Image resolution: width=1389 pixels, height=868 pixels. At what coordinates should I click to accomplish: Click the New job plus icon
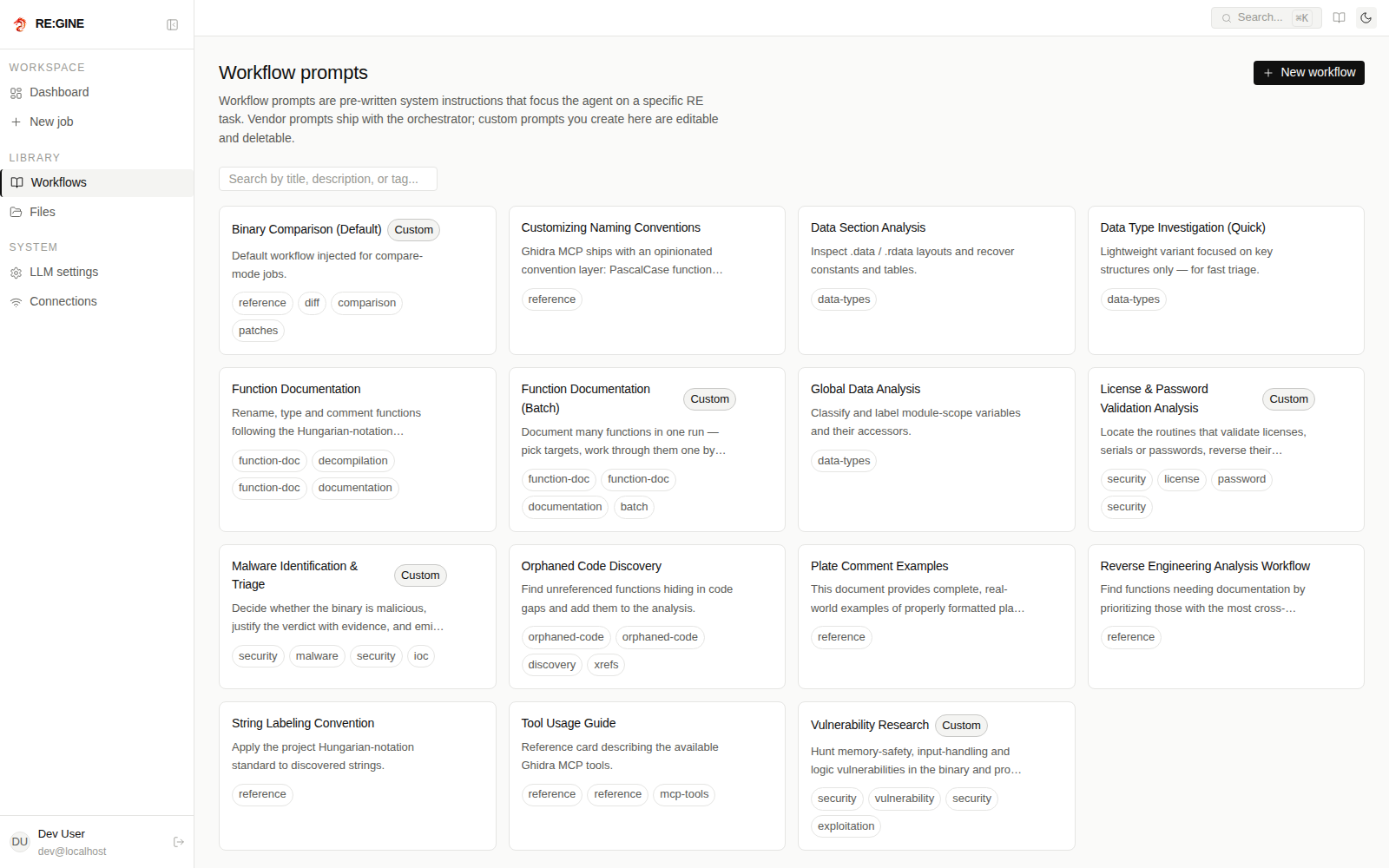(x=16, y=122)
